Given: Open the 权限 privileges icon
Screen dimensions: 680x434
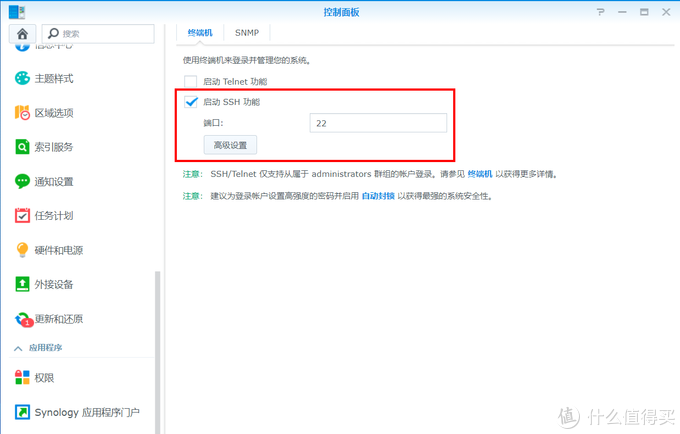Looking at the screenshot, I should (x=22, y=378).
